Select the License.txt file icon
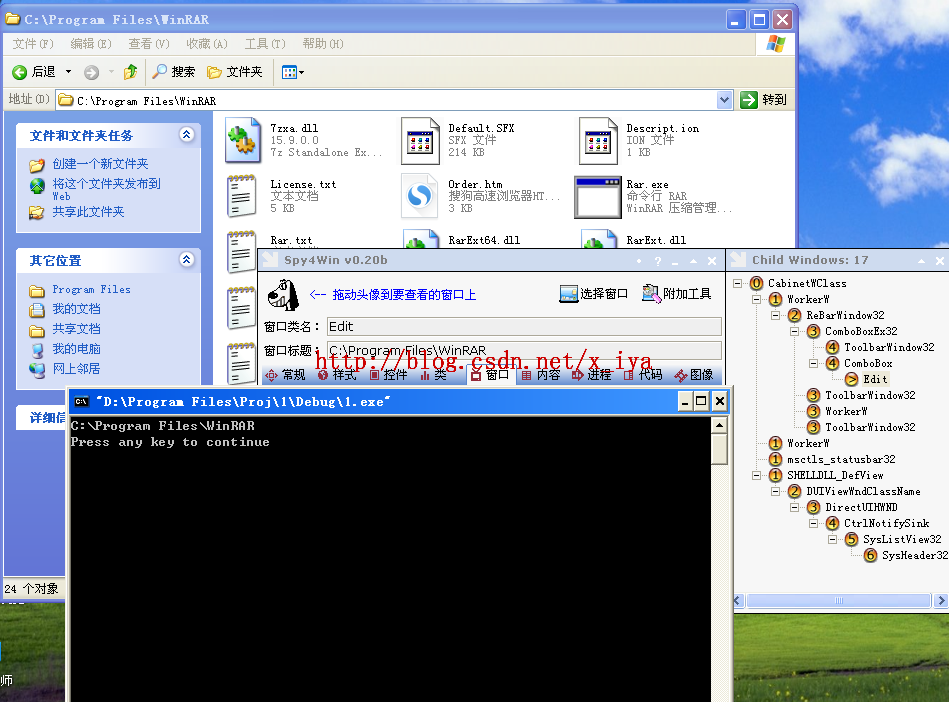This screenshot has width=949, height=702. [x=241, y=195]
